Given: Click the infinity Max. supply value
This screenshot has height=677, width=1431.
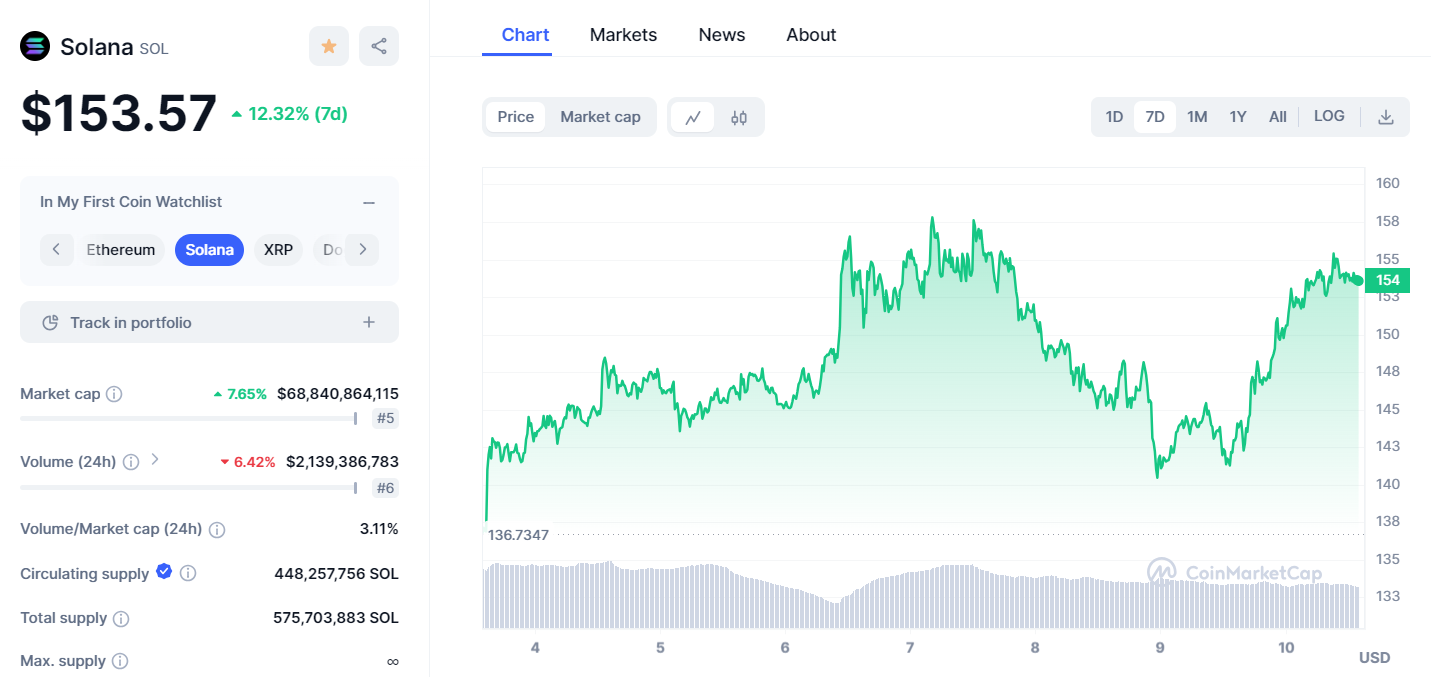Looking at the screenshot, I should coord(392,661).
